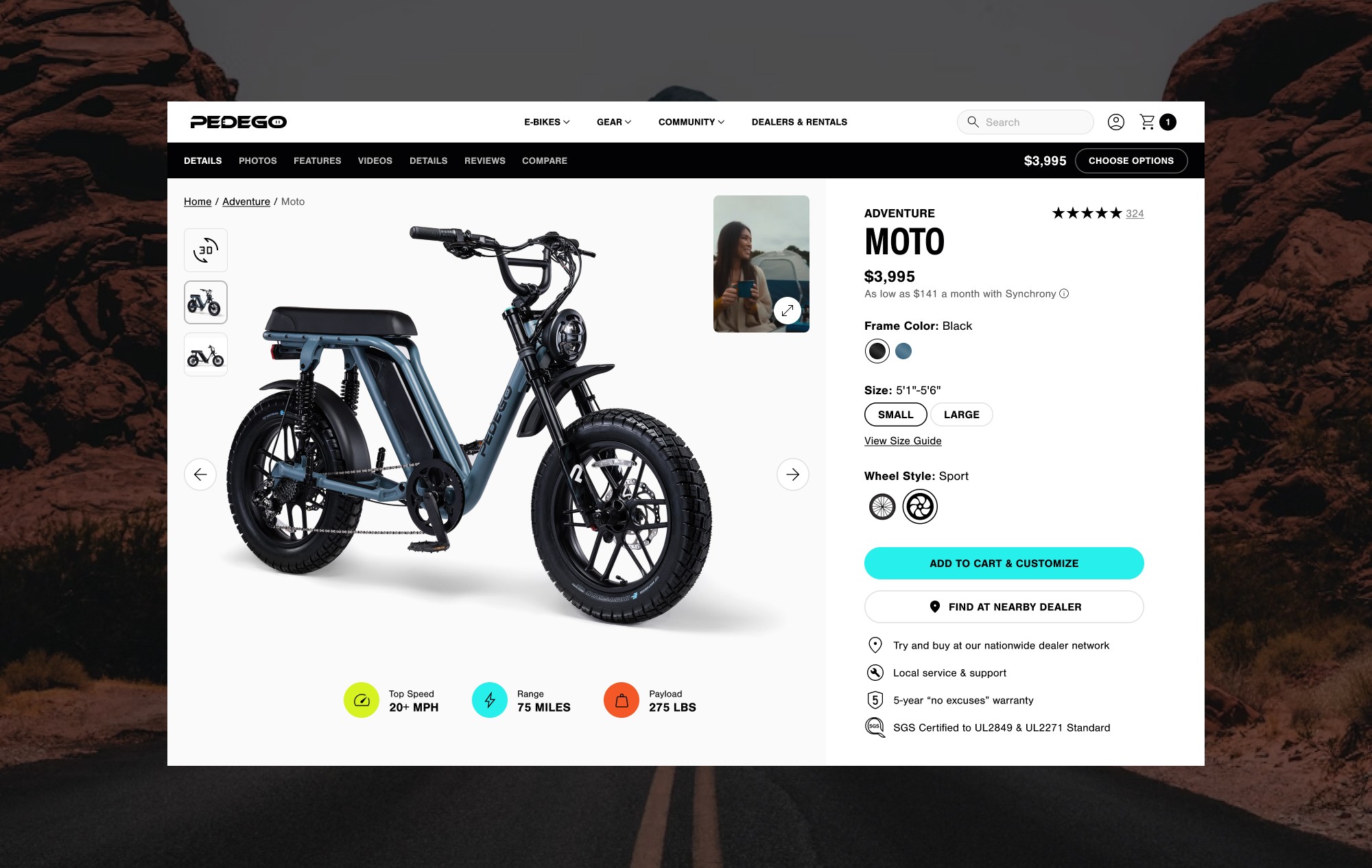
Task: Go to the Compare section tab
Action: [545, 160]
